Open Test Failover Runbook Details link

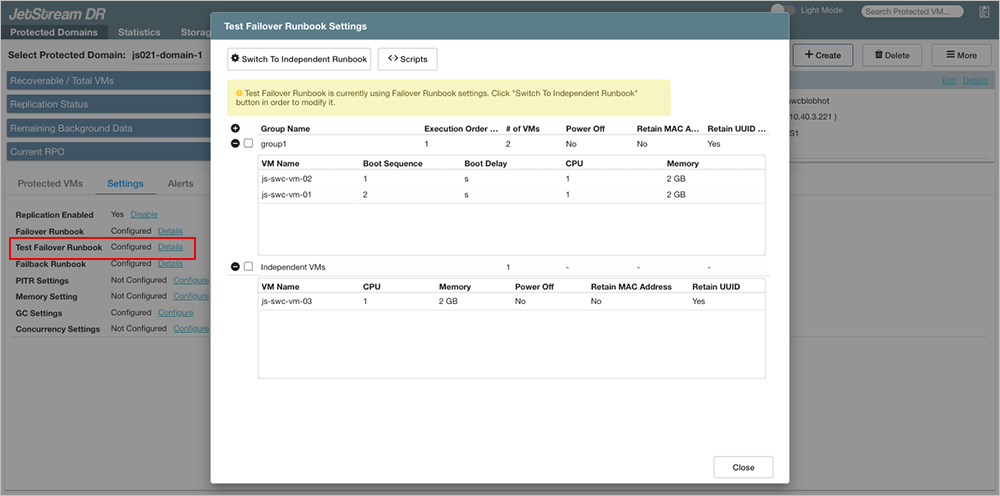(x=170, y=247)
